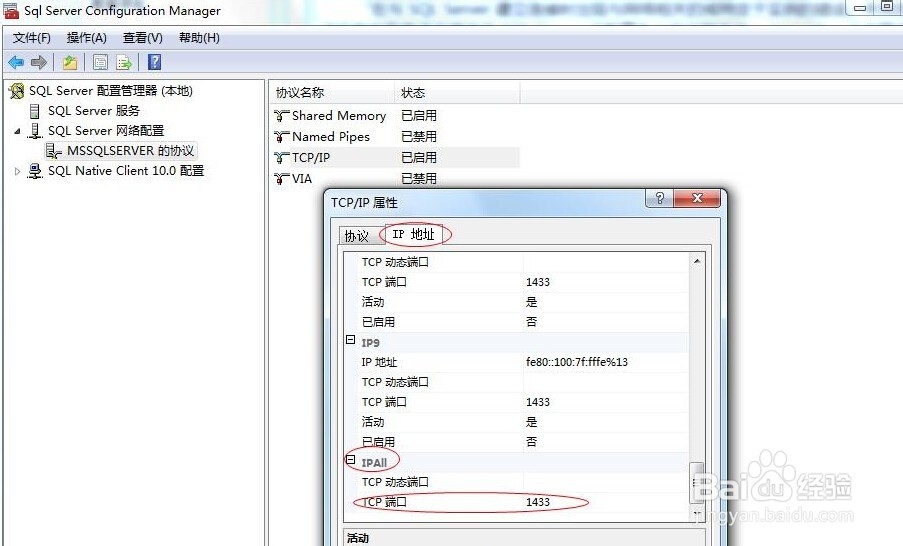Click the IP9 已启用 value 否

coord(531,442)
